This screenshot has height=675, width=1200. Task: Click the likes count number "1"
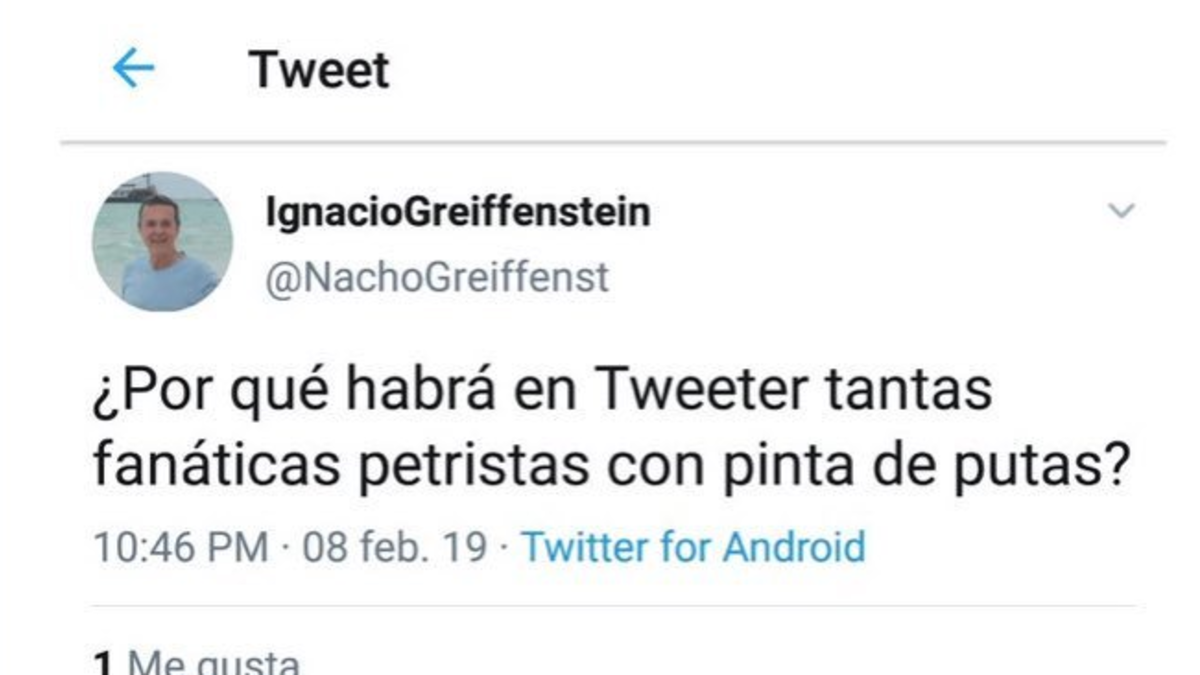[102, 663]
